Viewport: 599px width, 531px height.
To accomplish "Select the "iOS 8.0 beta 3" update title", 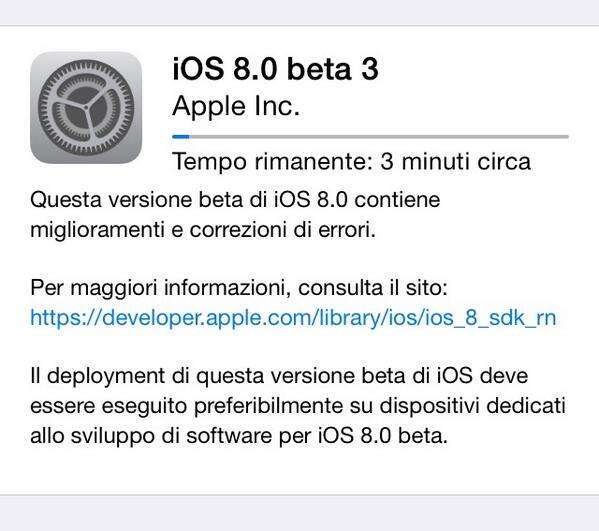I will click(275, 69).
